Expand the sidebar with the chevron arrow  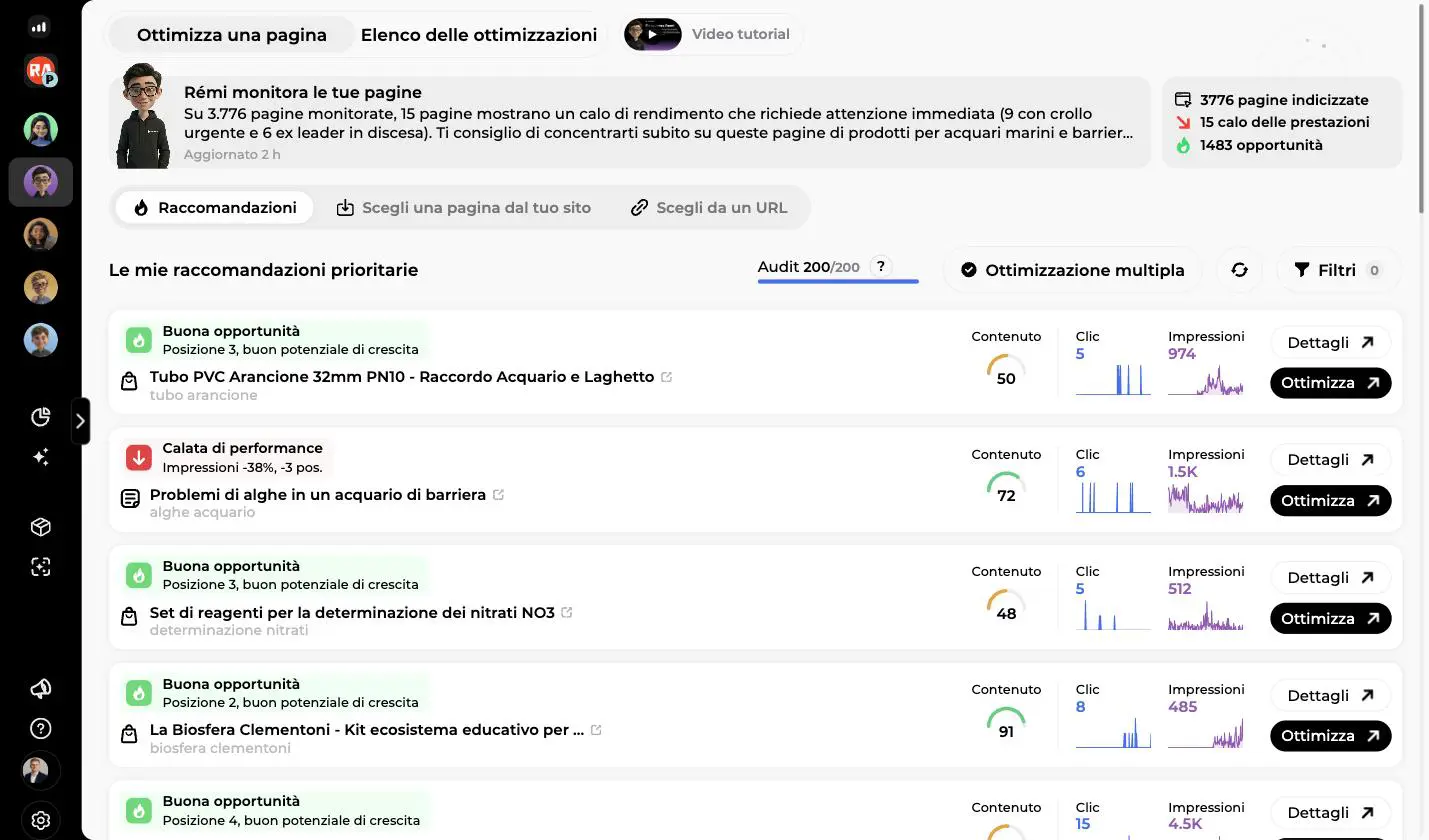[x=80, y=421]
